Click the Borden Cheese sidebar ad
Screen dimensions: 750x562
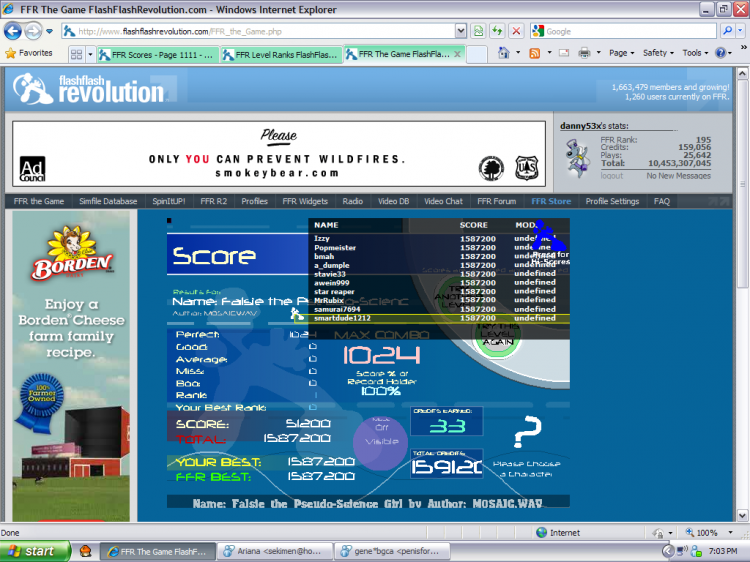coord(71,366)
